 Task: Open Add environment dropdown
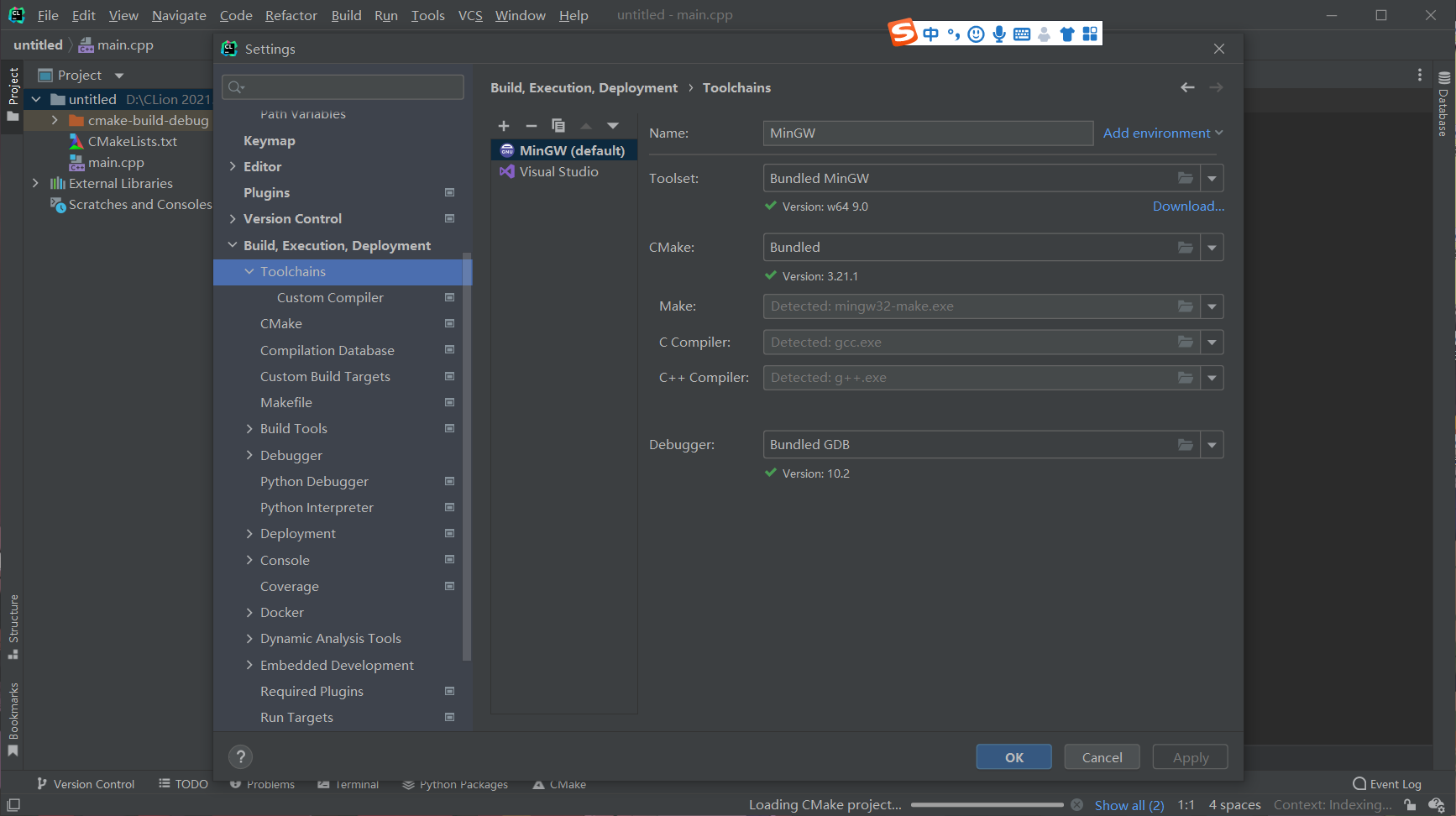click(1163, 133)
